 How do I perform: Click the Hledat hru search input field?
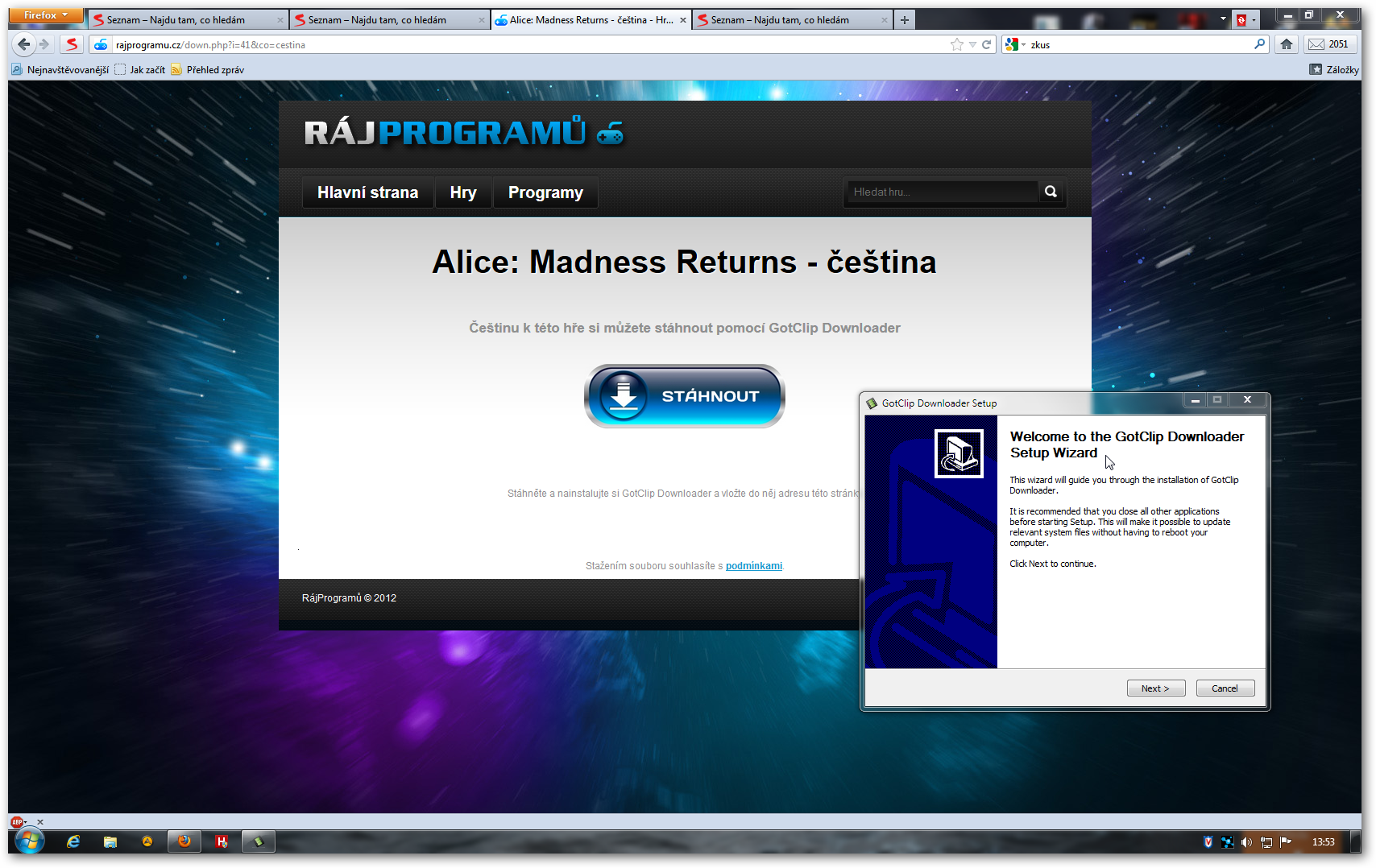point(943,192)
